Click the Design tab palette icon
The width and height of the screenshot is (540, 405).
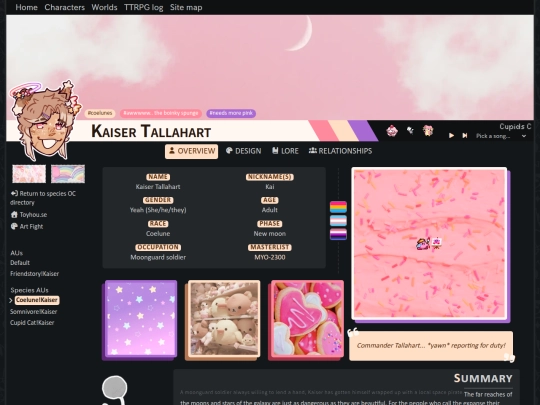(229, 150)
